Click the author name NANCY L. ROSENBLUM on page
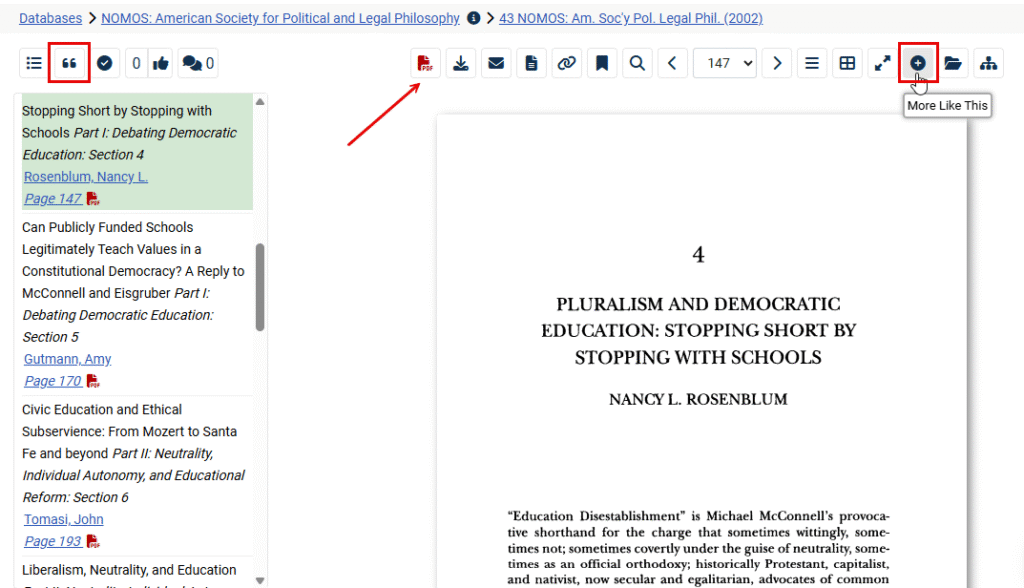 [698, 399]
